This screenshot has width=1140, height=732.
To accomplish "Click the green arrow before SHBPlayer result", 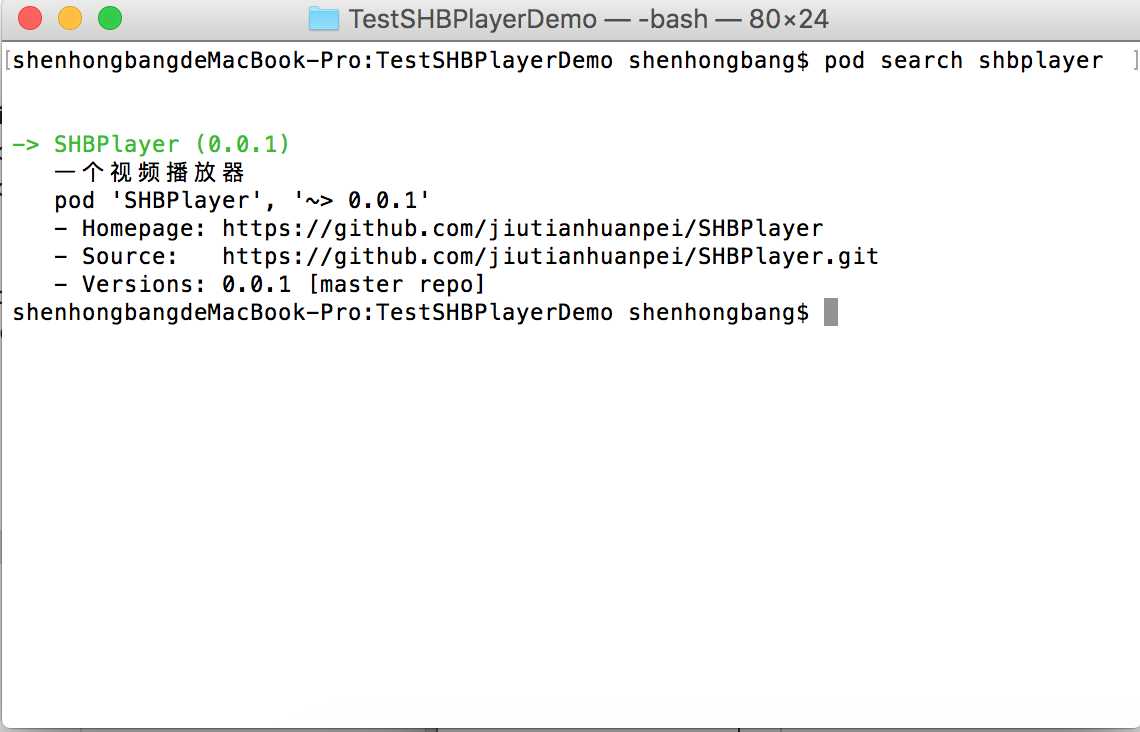I will (x=26, y=145).
